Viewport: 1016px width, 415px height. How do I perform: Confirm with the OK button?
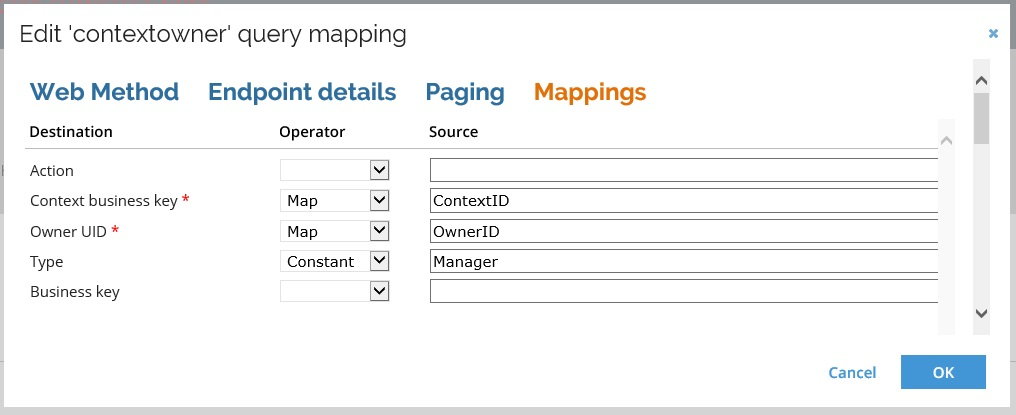(943, 372)
